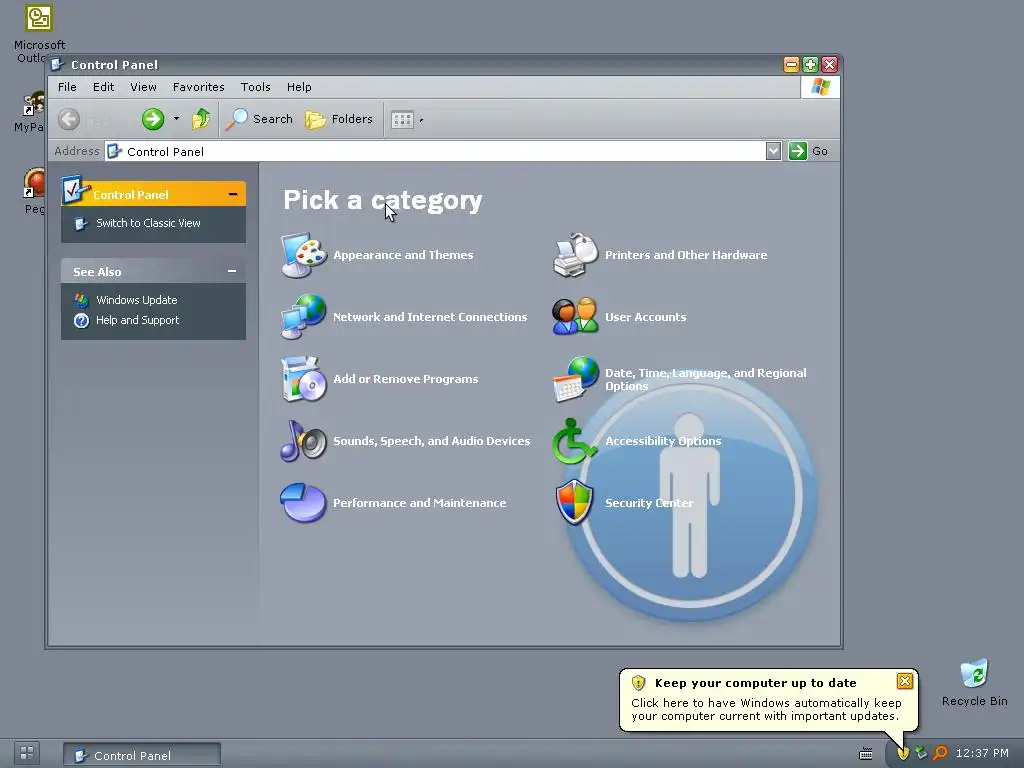This screenshot has height=768, width=1024.
Task: Click the Performance and Maintenance pie chart icon
Action: pos(304,503)
